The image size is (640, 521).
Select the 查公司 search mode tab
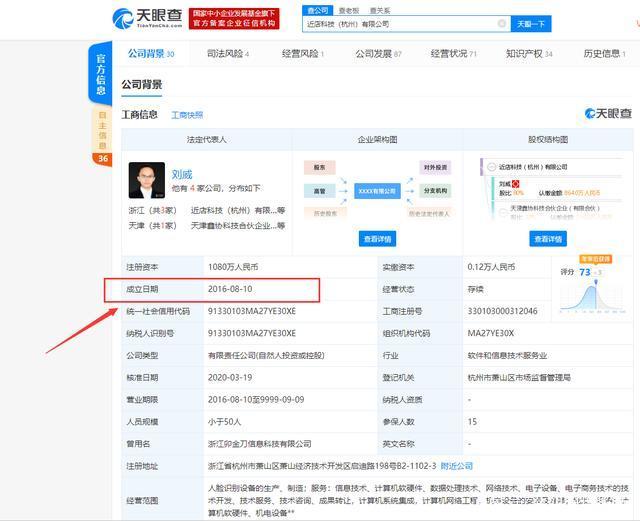point(317,9)
